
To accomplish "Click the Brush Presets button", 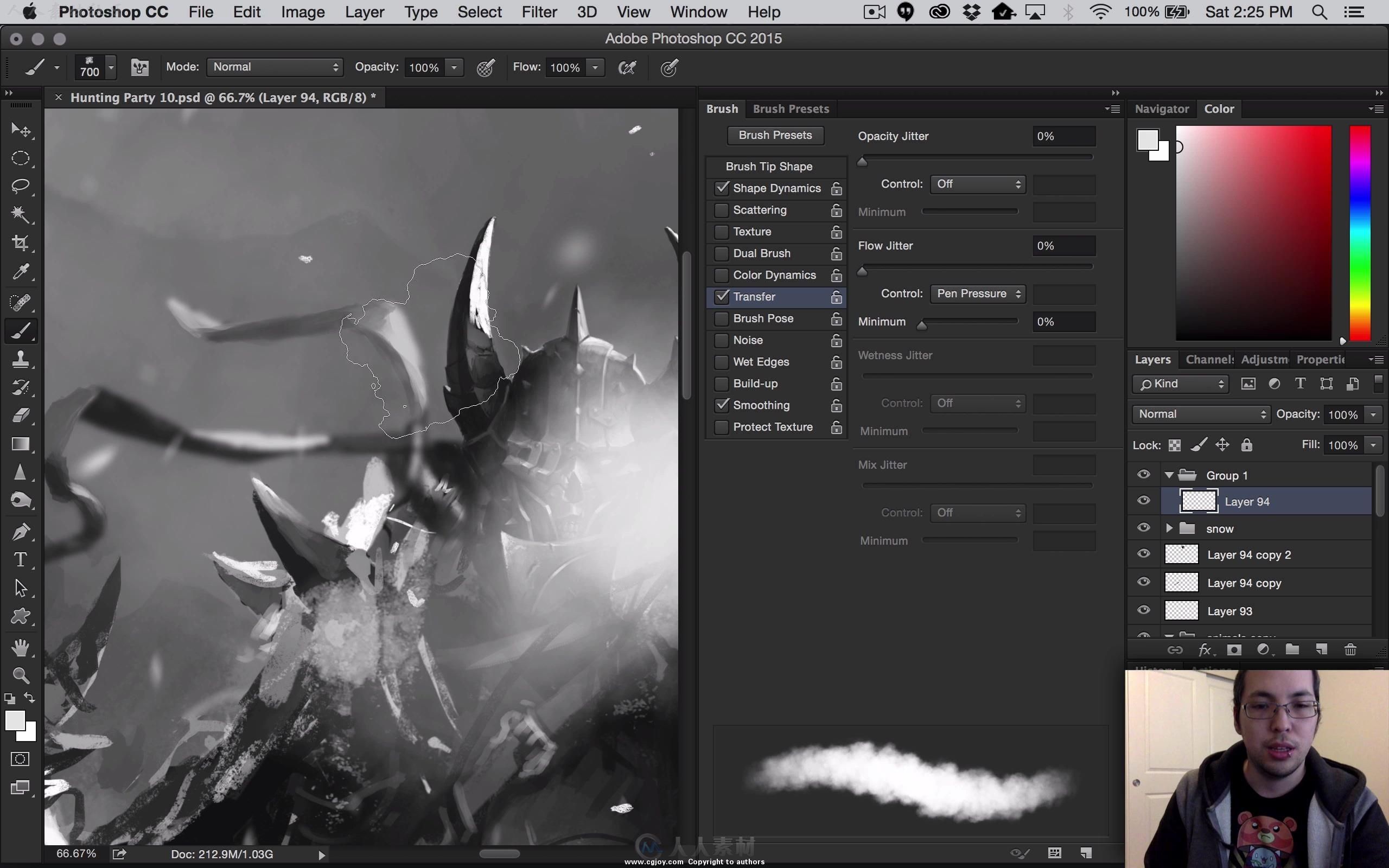I will coord(775,136).
